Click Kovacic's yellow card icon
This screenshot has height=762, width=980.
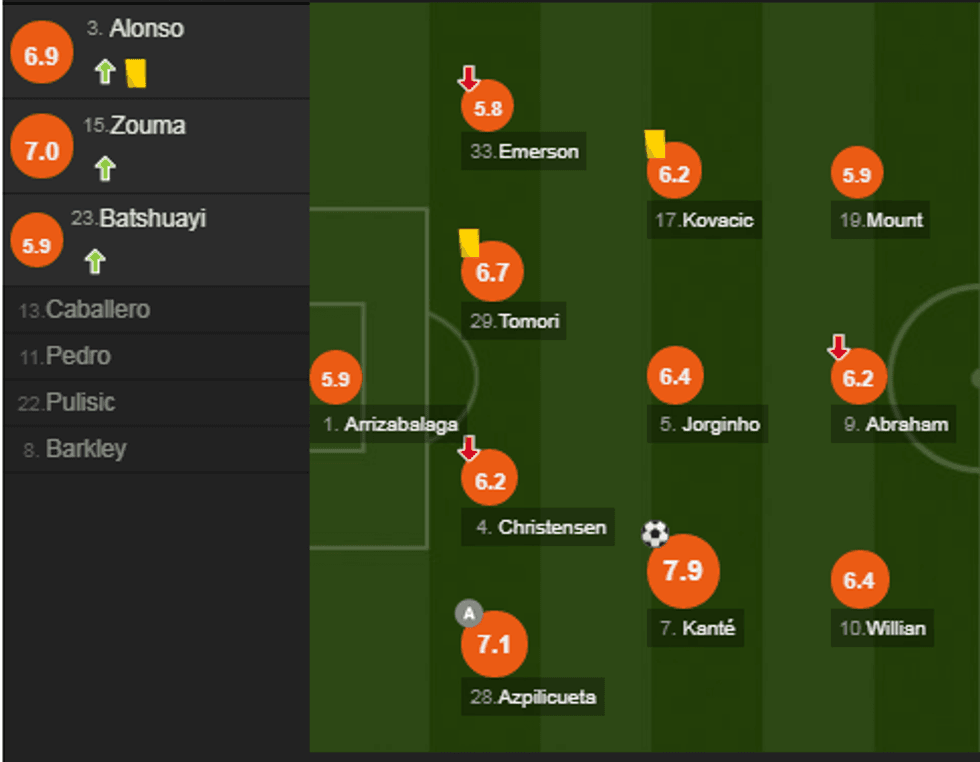pos(655,144)
